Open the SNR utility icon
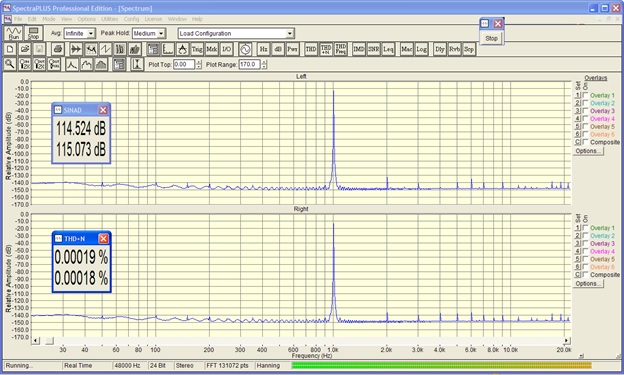Viewport: 624px width, 375px height. point(373,49)
